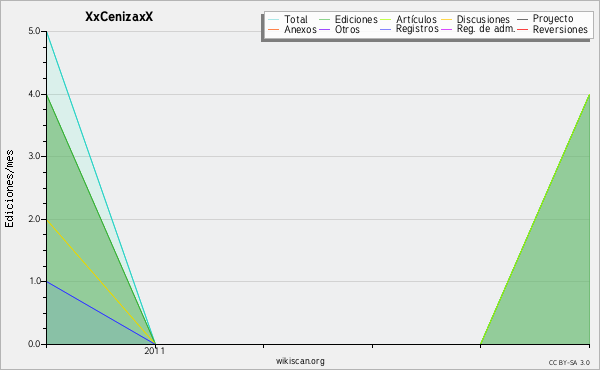Click the cyan Total line swatch in legend
Image resolution: width=600 pixels, height=370 pixels.
tap(274, 20)
